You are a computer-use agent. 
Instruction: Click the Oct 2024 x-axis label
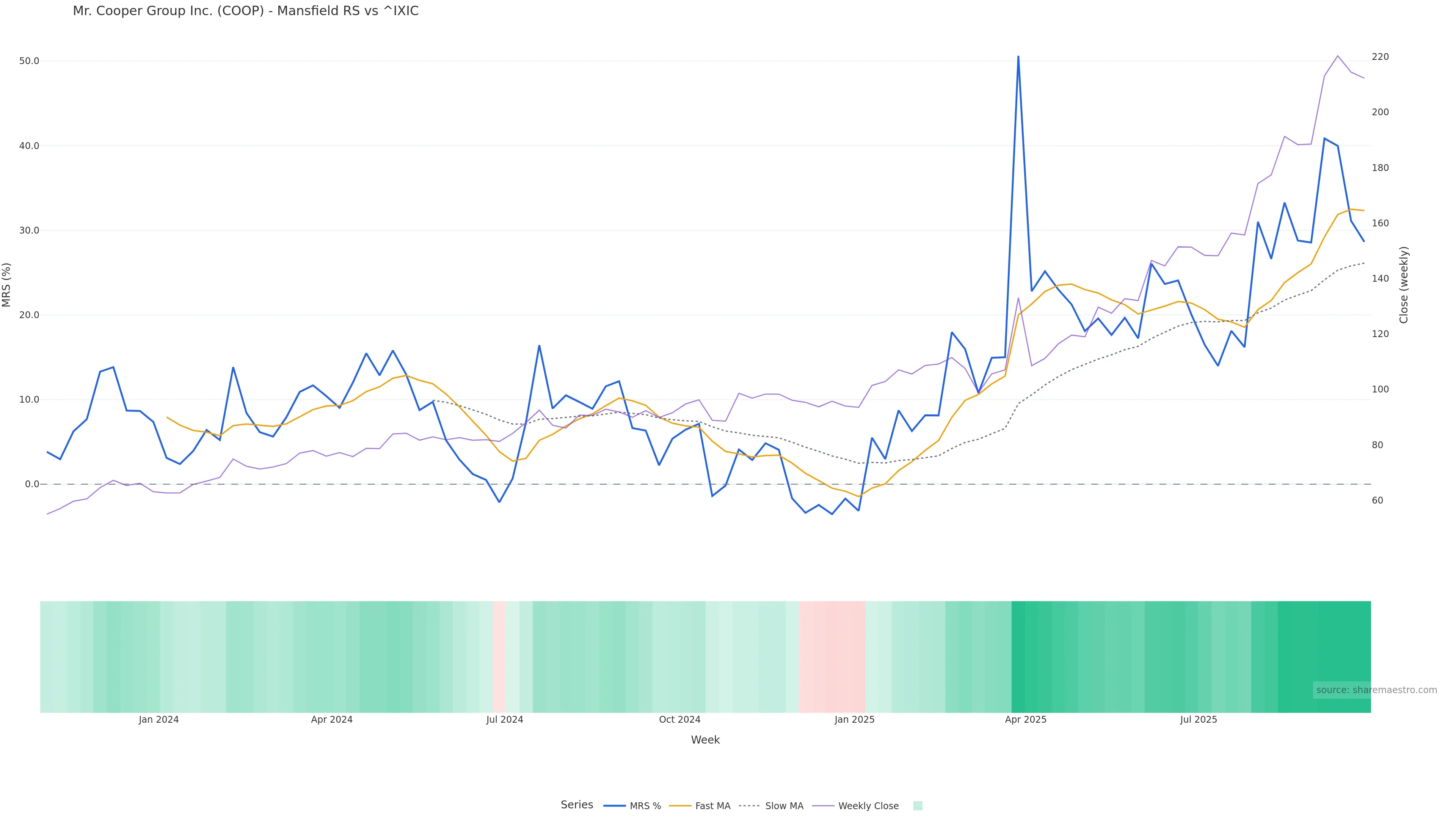[x=679, y=720]
